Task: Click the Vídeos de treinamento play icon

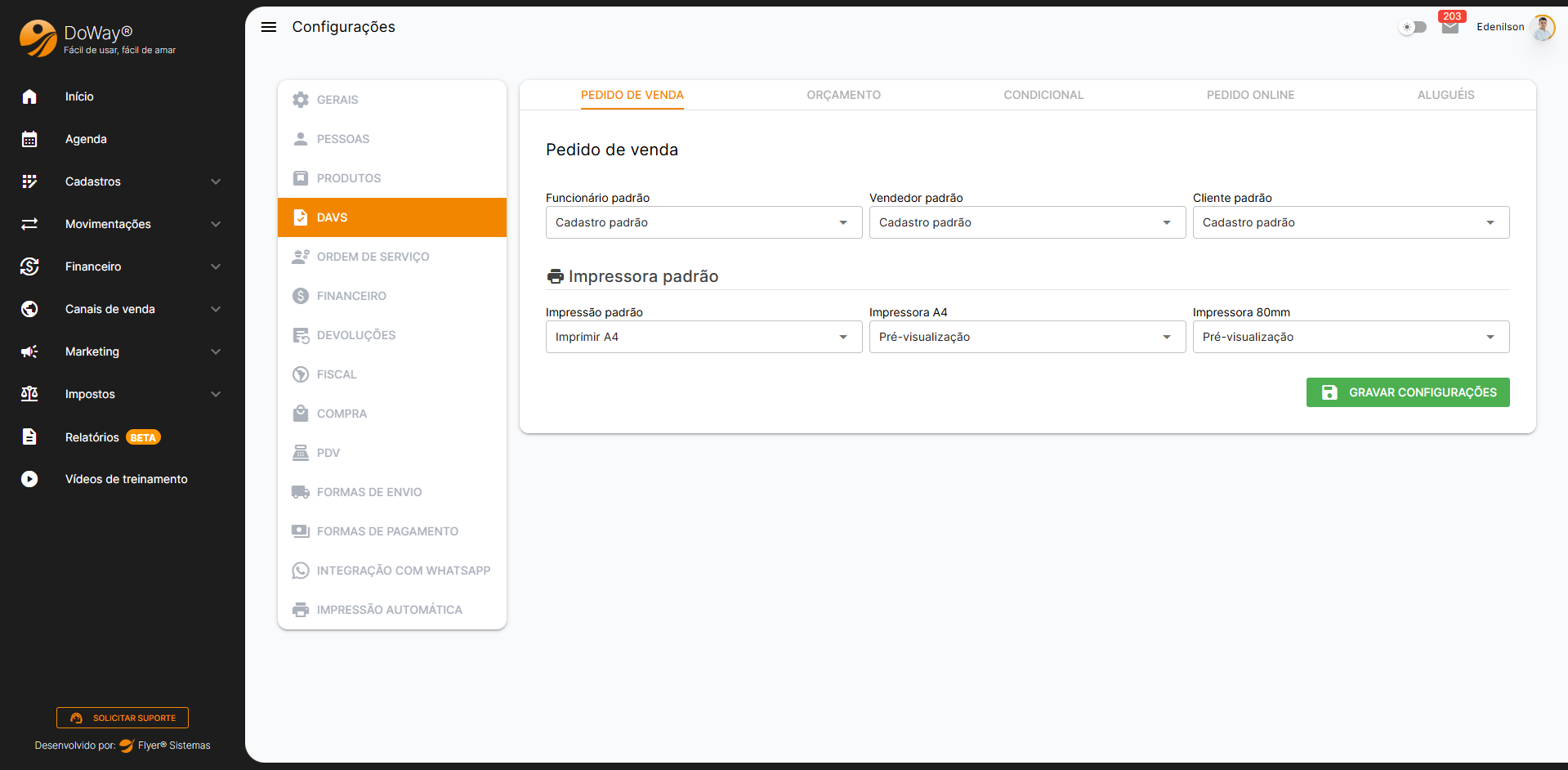Action: coord(29,479)
